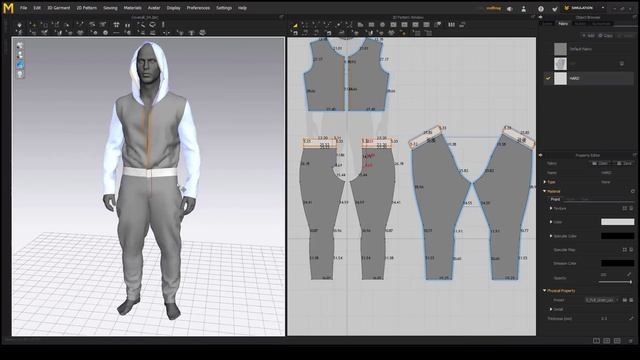
Task: Click the browse icon in Specular Map row
Action: (624, 249)
